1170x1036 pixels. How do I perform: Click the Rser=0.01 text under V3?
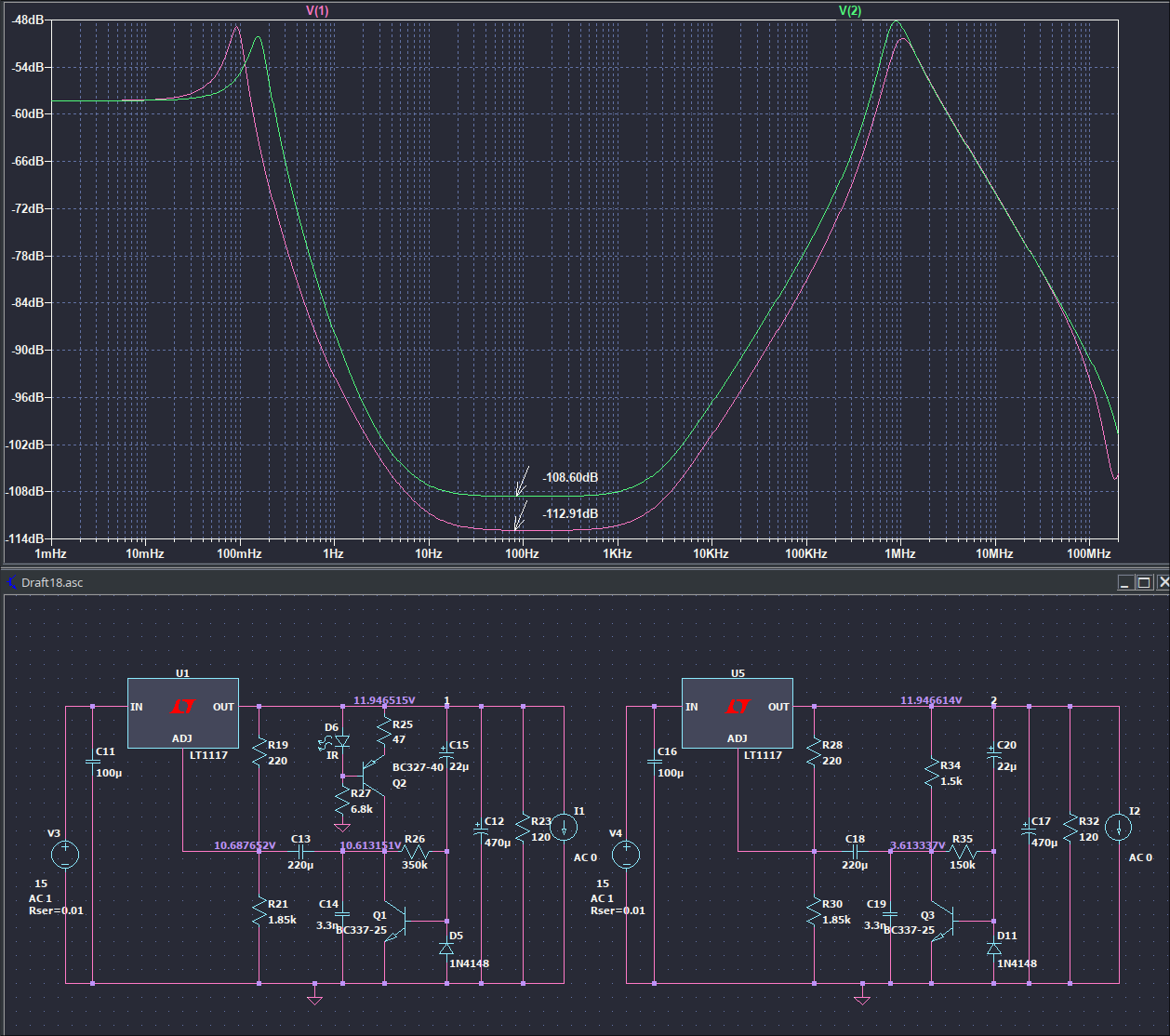click(x=56, y=910)
